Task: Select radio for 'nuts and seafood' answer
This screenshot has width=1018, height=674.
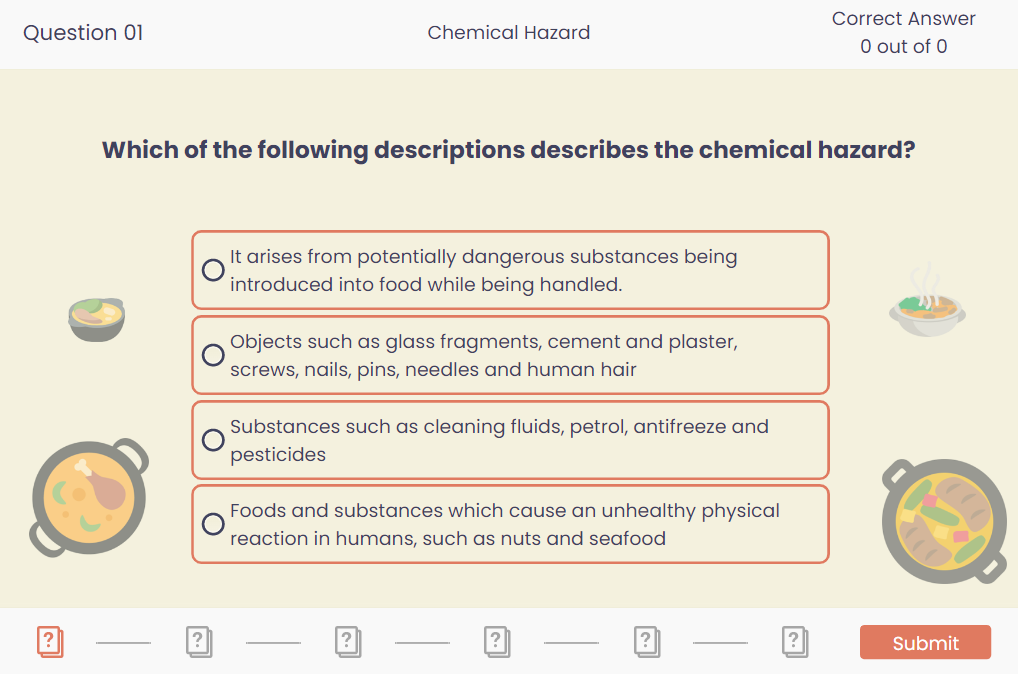Action: (213, 524)
